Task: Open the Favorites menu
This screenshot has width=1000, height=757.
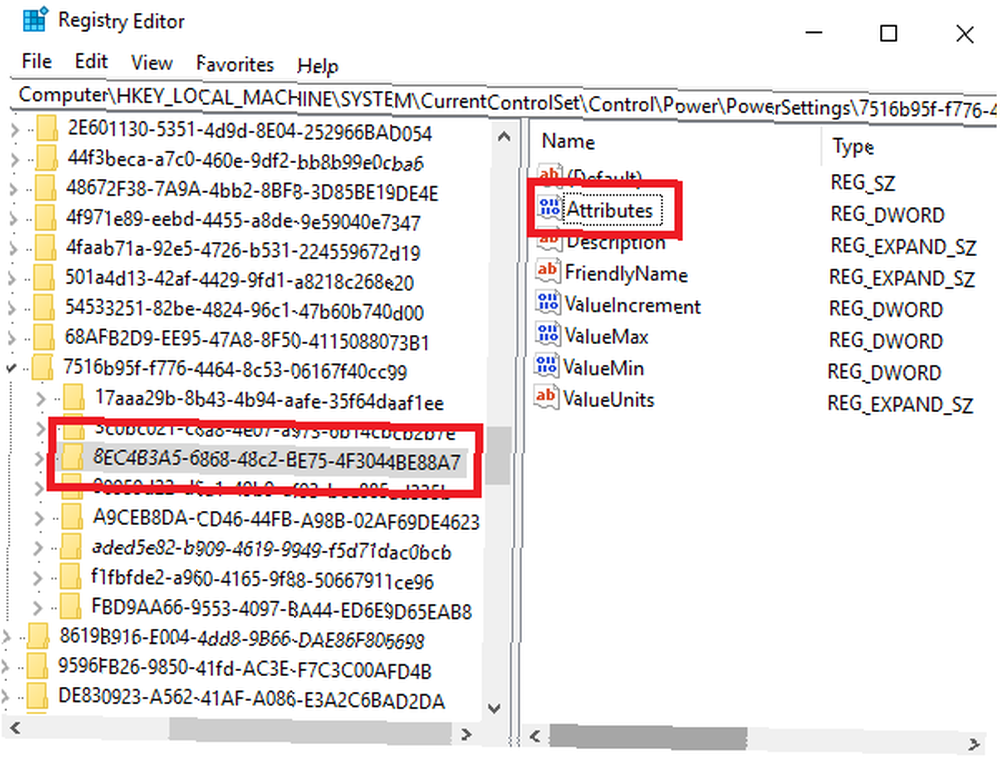Action: click(235, 64)
